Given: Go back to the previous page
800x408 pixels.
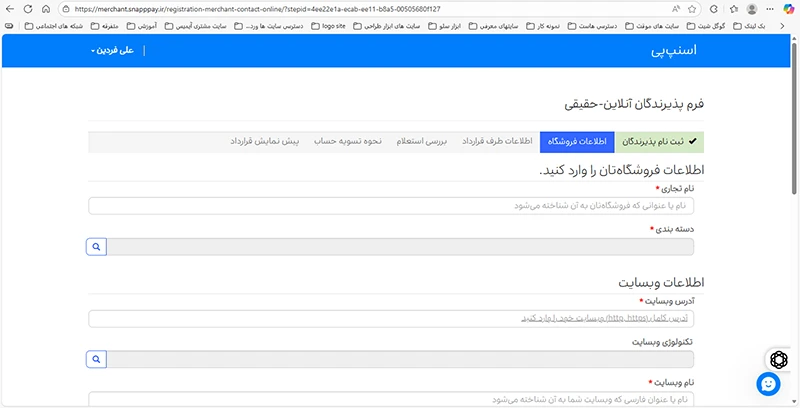Looking at the screenshot, I should [10, 9].
